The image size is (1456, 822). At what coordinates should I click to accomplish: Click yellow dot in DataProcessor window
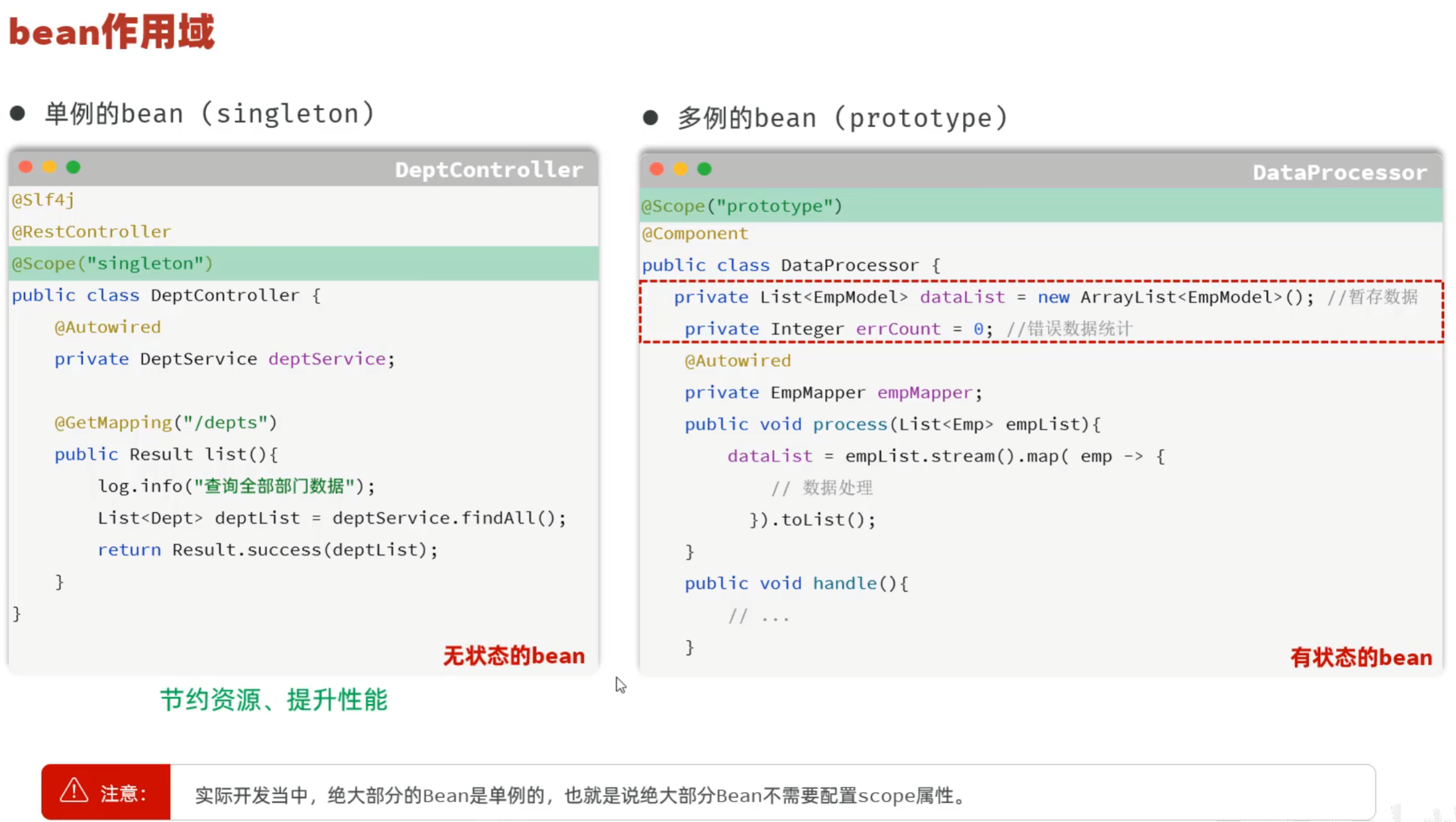tap(681, 169)
